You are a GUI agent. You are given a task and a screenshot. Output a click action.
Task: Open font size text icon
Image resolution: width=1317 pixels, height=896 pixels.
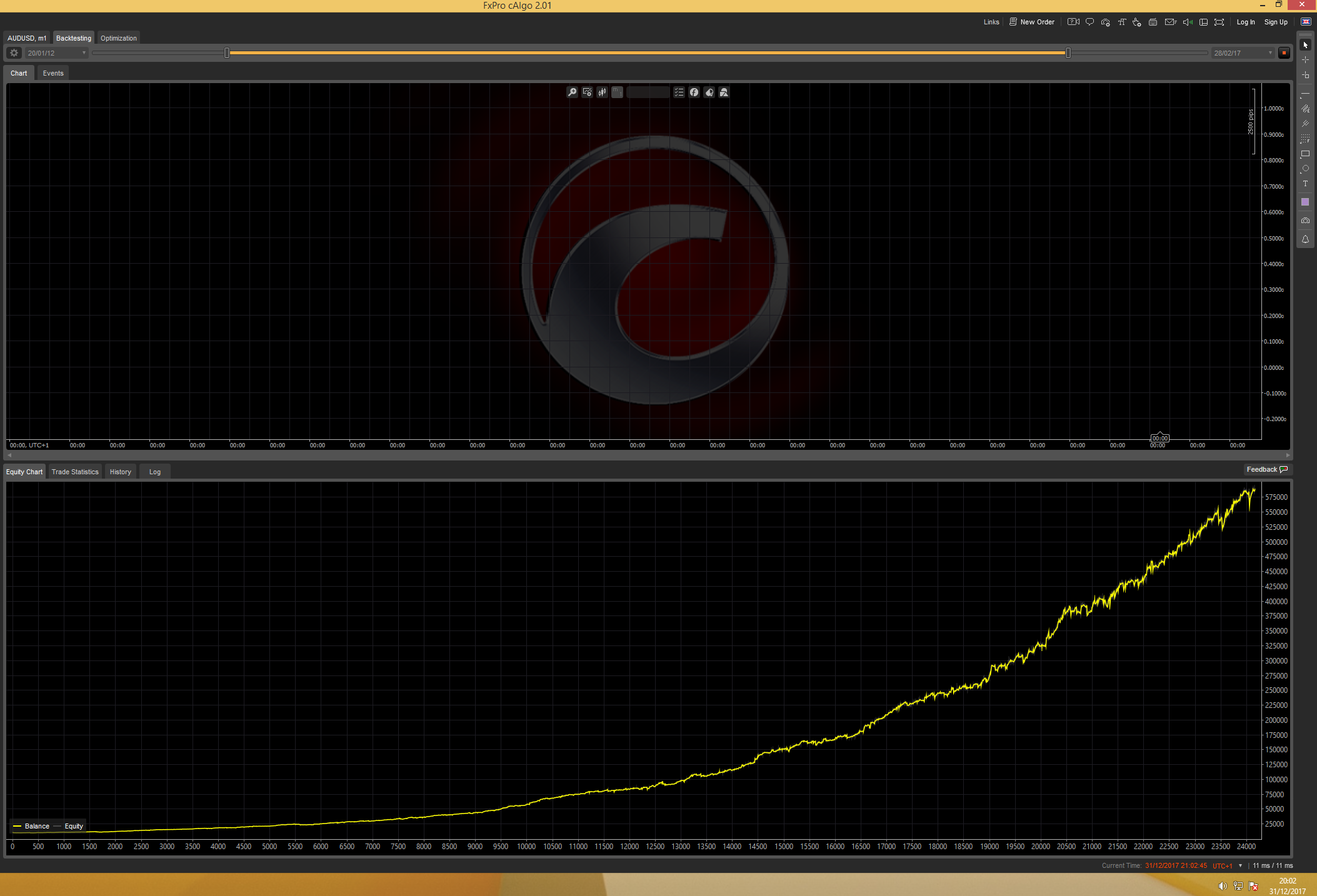pos(1121,22)
